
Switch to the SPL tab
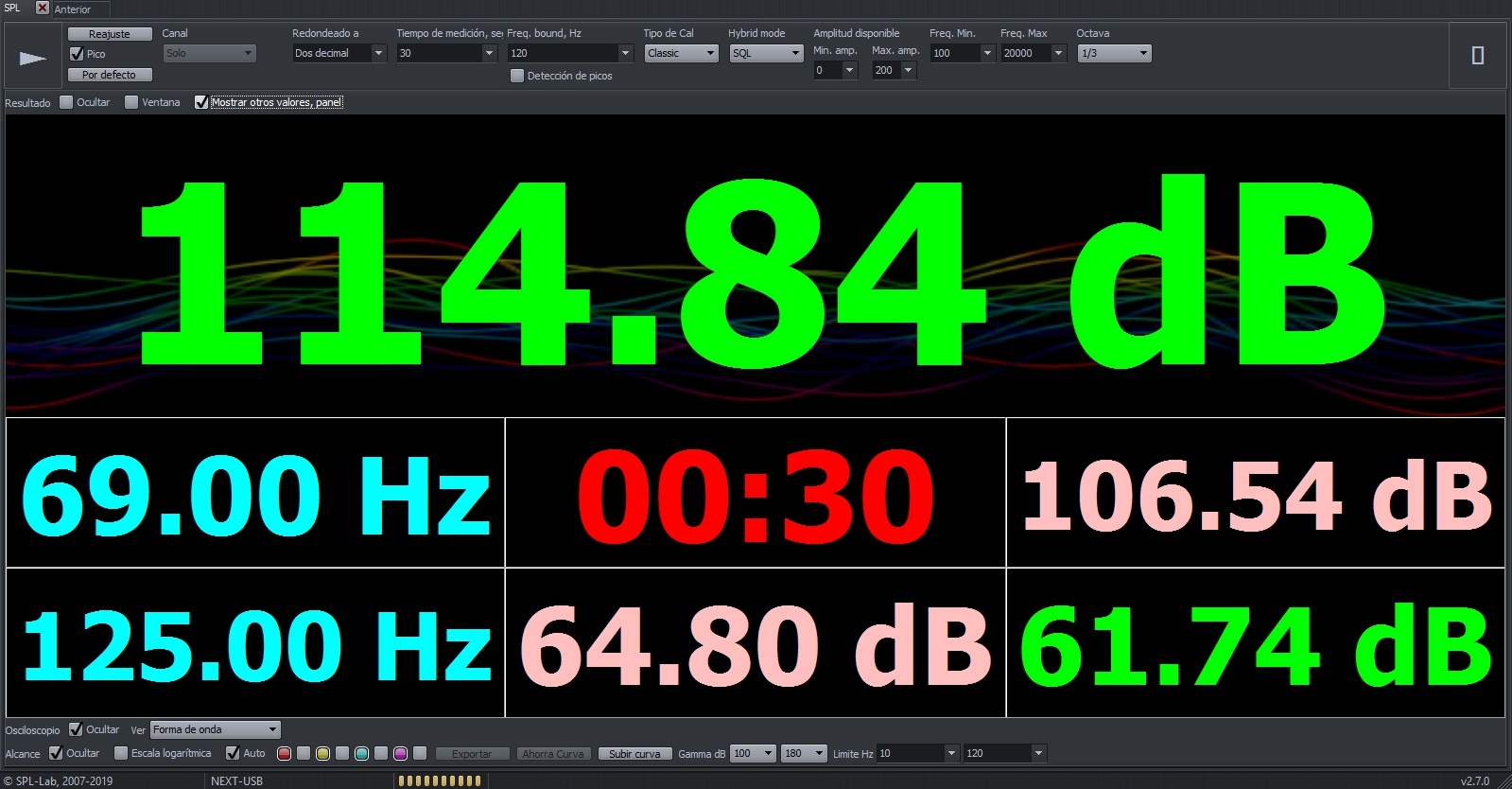click(12, 8)
